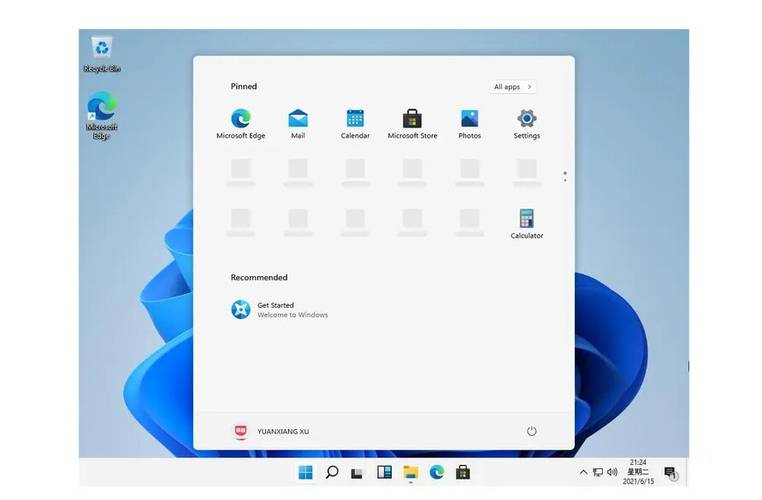The height and width of the screenshot is (500, 762).
Task: Open Settings from pinned apps
Action: tap(527, 124)
